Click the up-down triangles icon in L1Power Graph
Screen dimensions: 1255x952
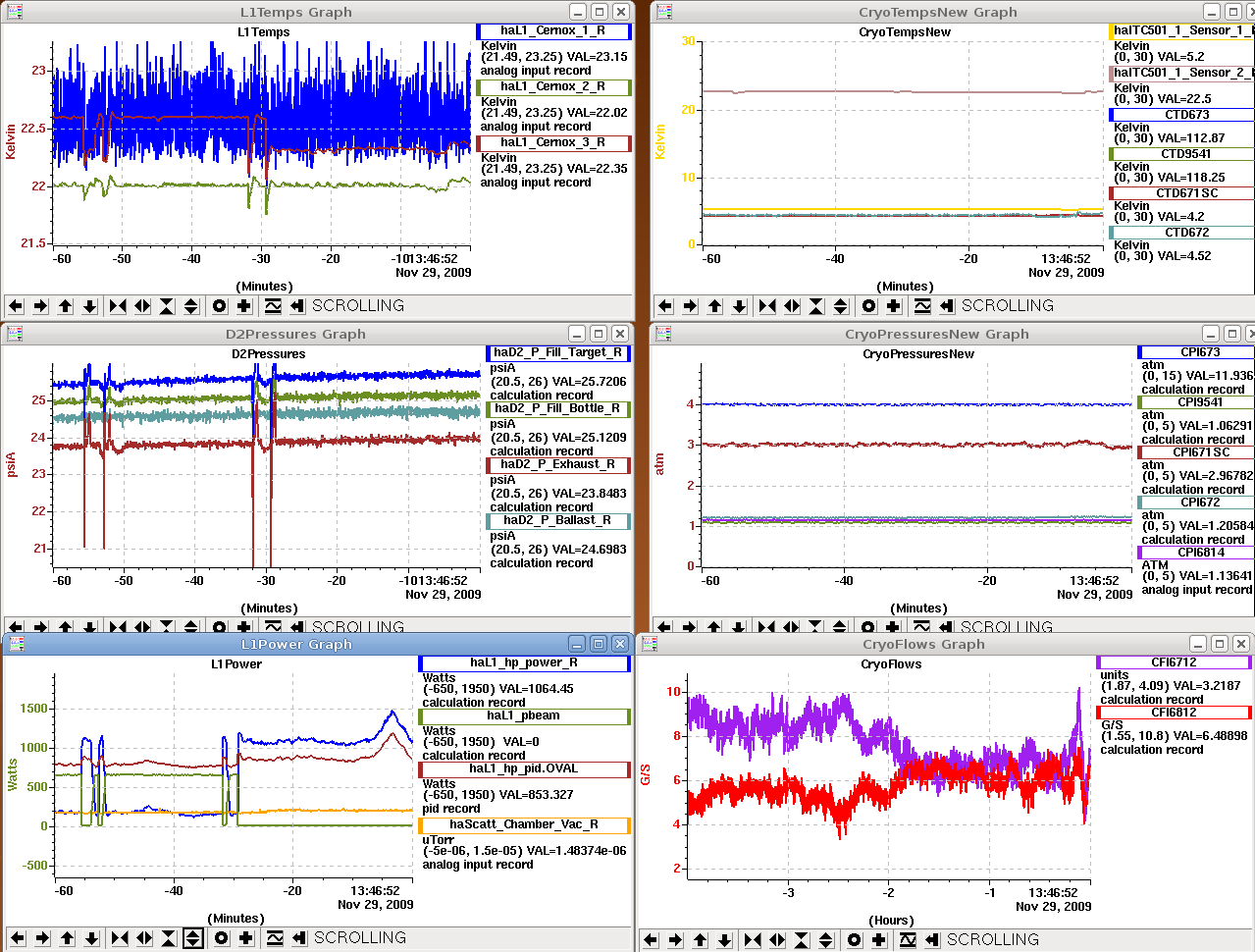[193, 938]
